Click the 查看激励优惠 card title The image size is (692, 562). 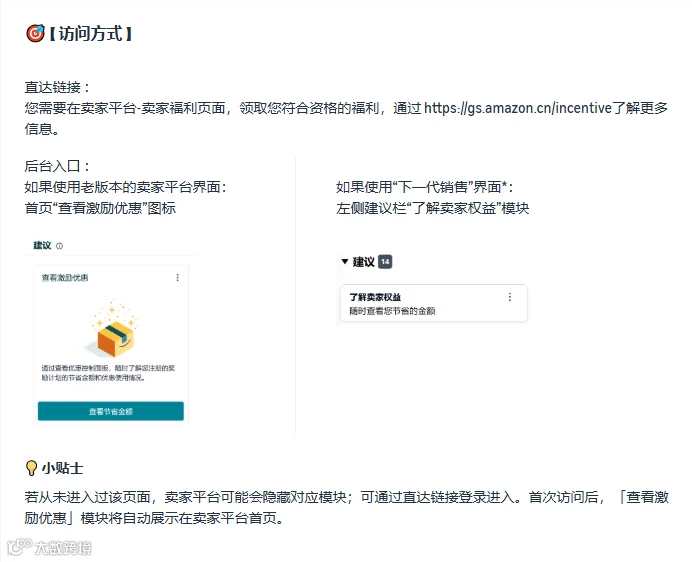pyautogui.click(x=65, y=278)
